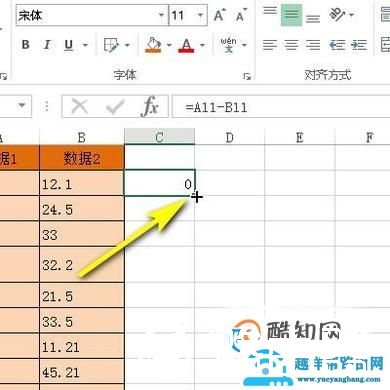Image resolution: width=390 pixels, height=390 pixels.
Task: Align text right
Action: coord(313,45)
